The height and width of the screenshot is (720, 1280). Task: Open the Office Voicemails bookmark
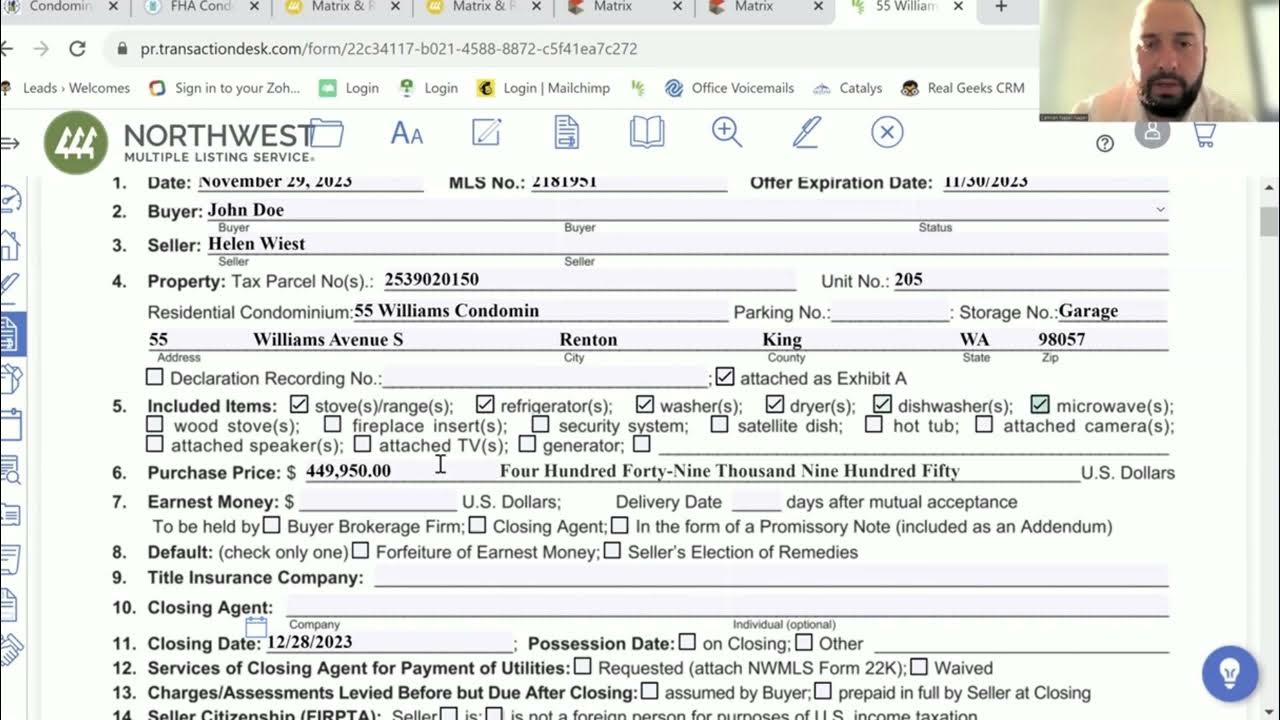click(729, 88)
